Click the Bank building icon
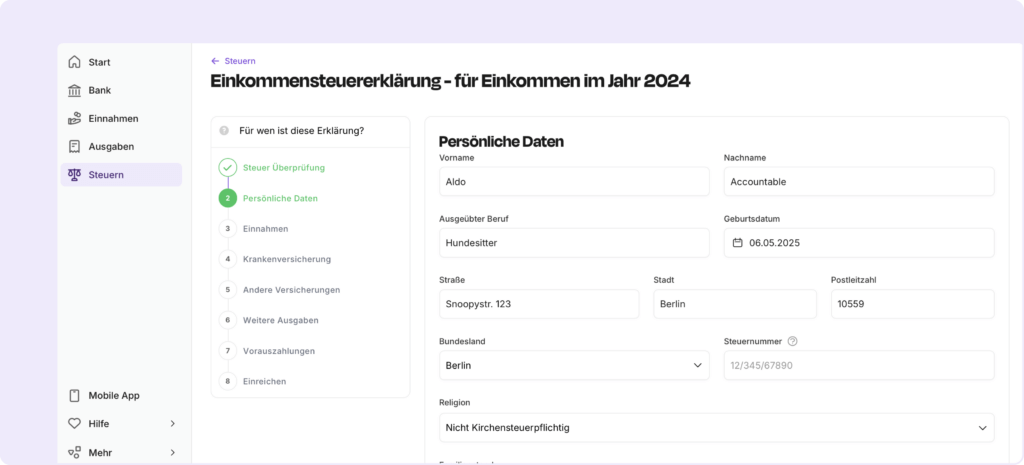Image resolution: width=1024 pixels, height=465 pixels. click(75, 90)
